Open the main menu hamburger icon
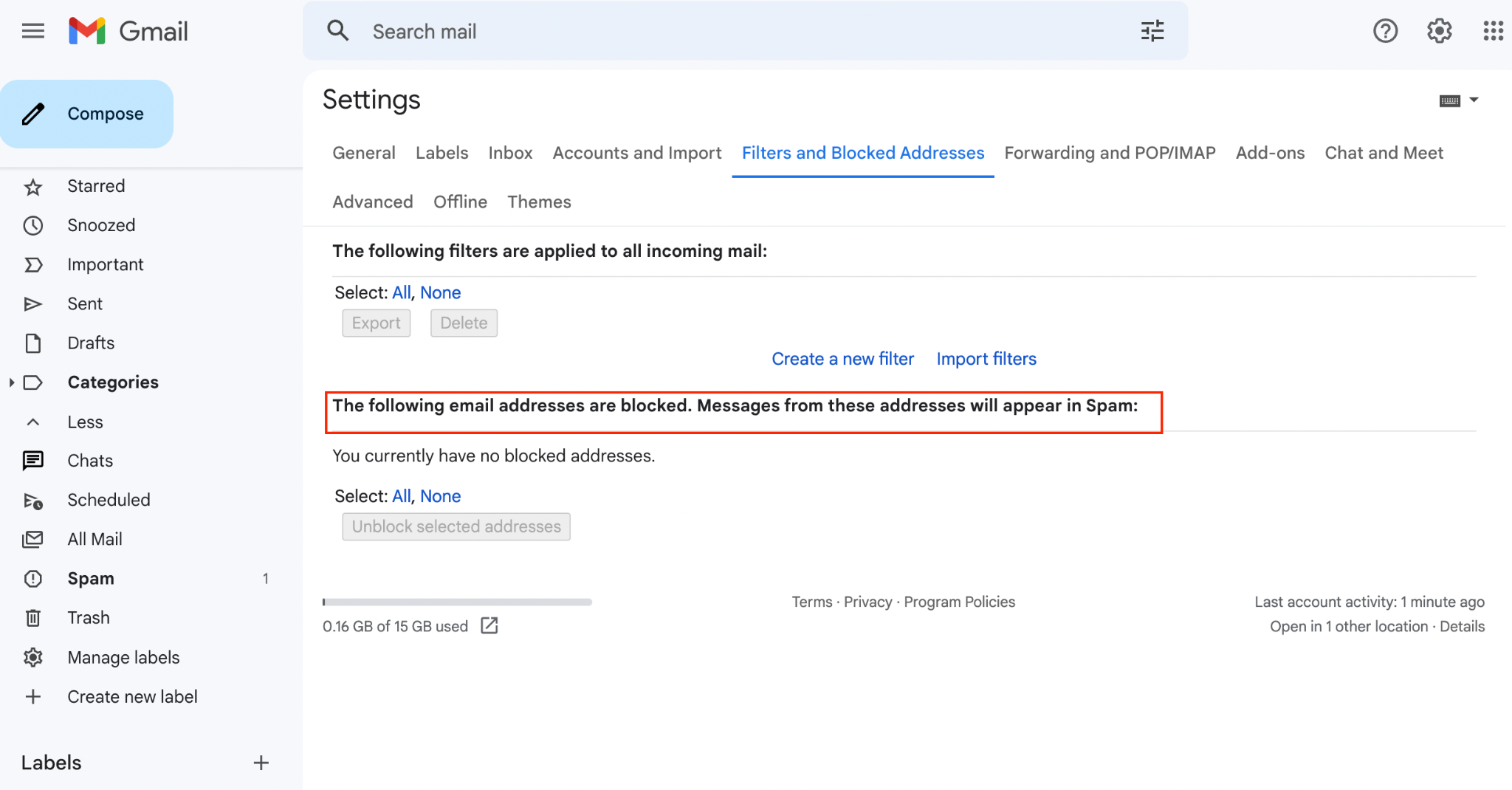Image resolution: width=1512 pixels, height=790 pixels. [33, 31]
